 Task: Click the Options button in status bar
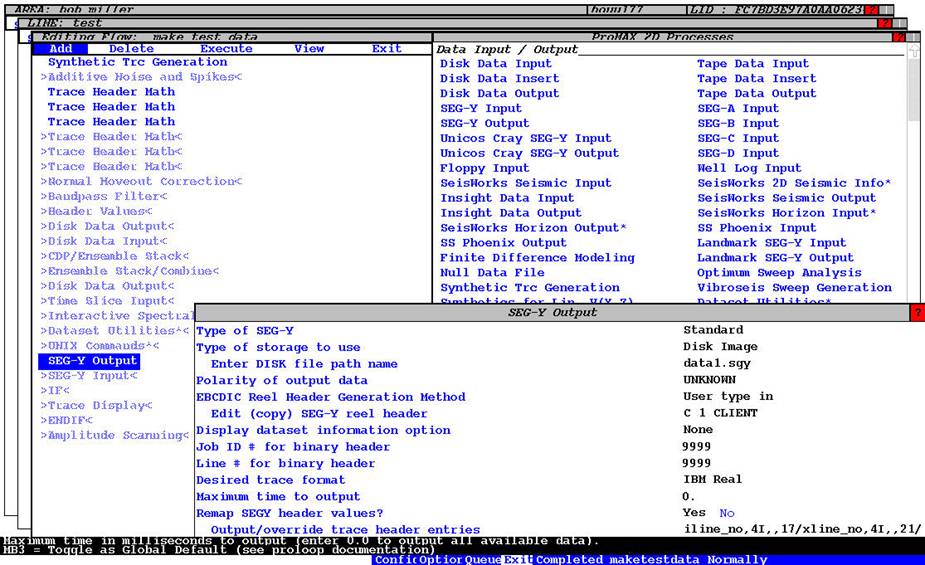coord(441,559)
